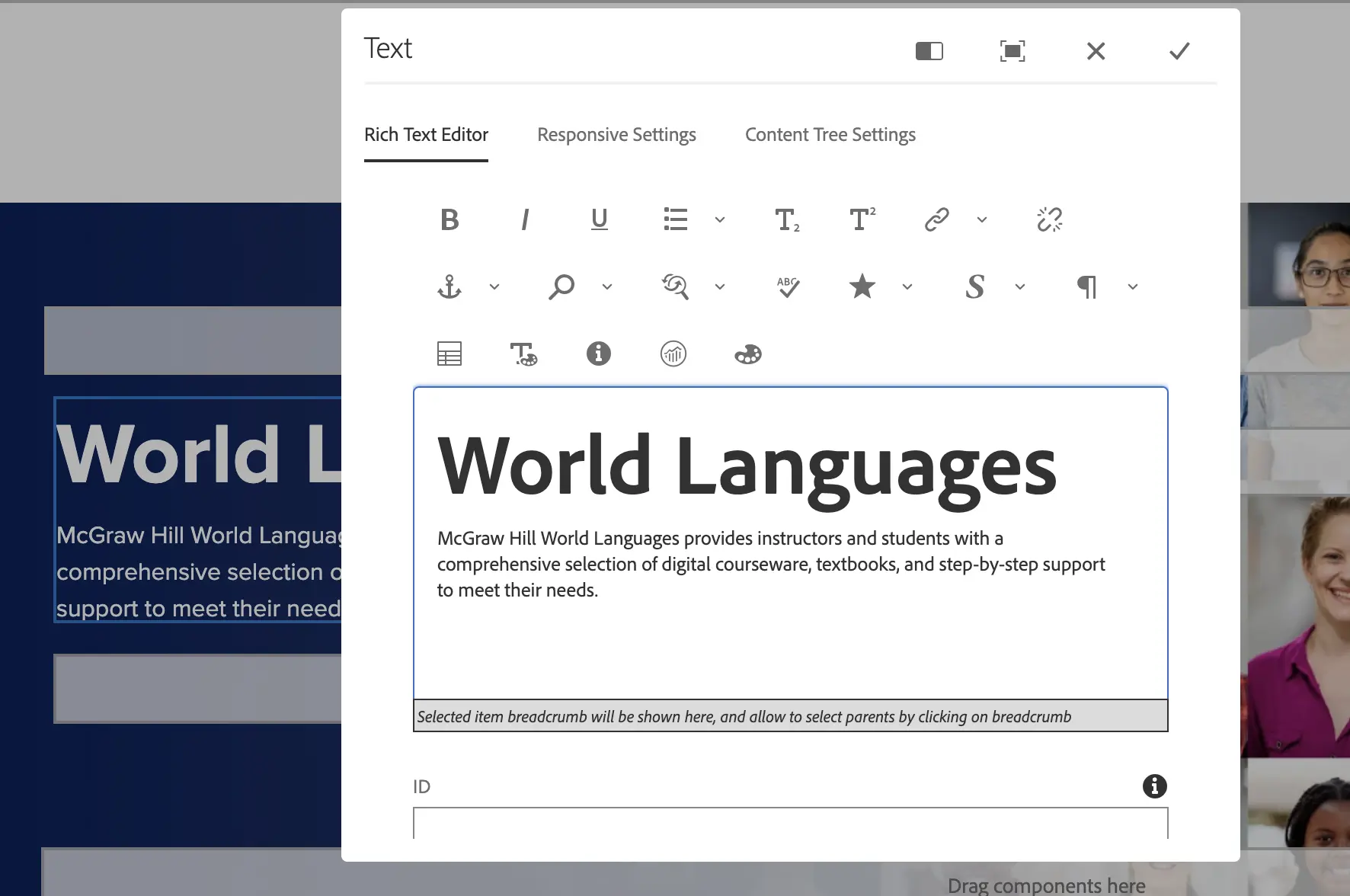The width and height of the screenshot is (1350, 896).
Task: Insert a table using table icon
Action: 449,354
